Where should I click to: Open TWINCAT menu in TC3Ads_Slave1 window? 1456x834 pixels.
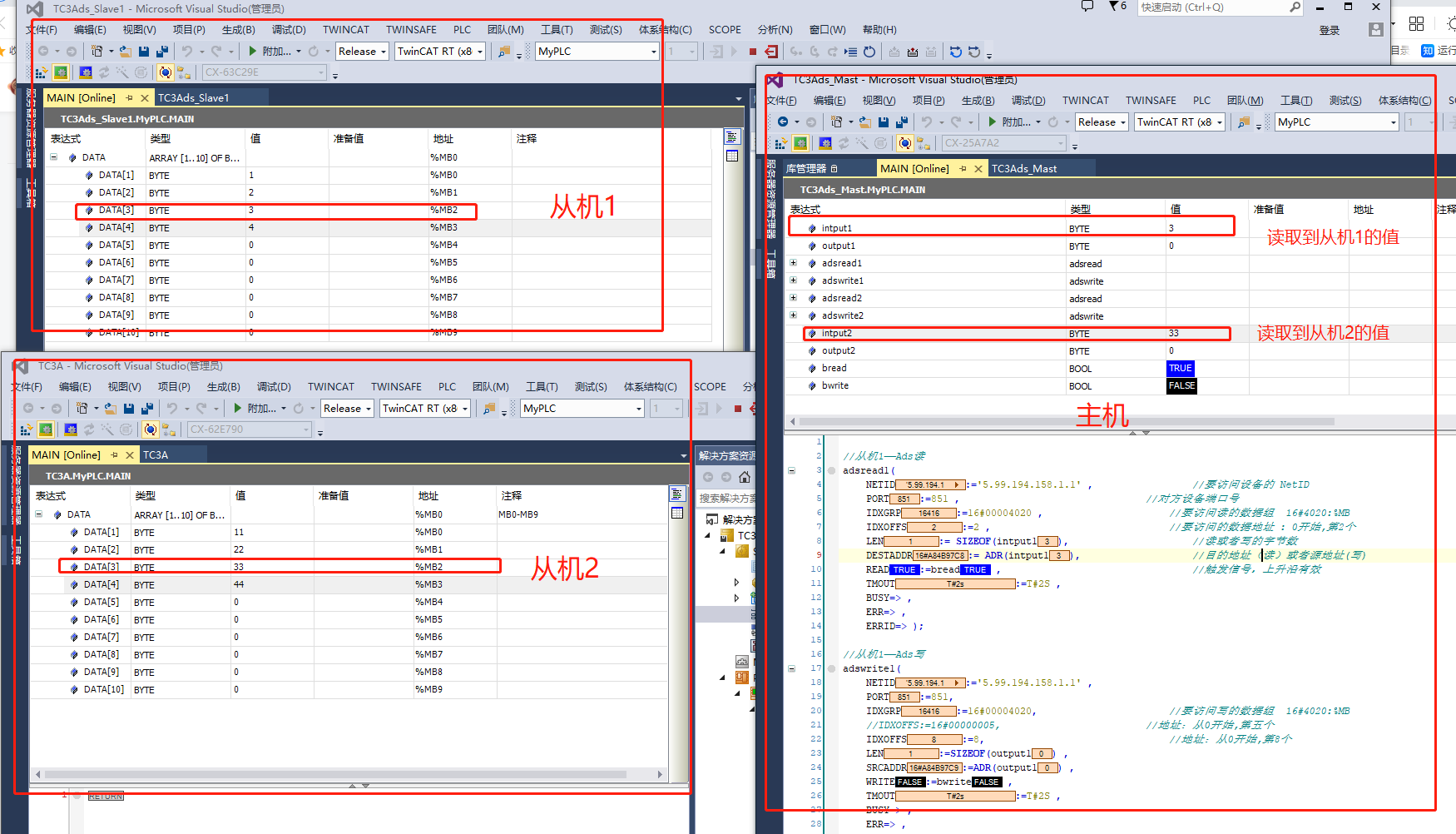346,30
